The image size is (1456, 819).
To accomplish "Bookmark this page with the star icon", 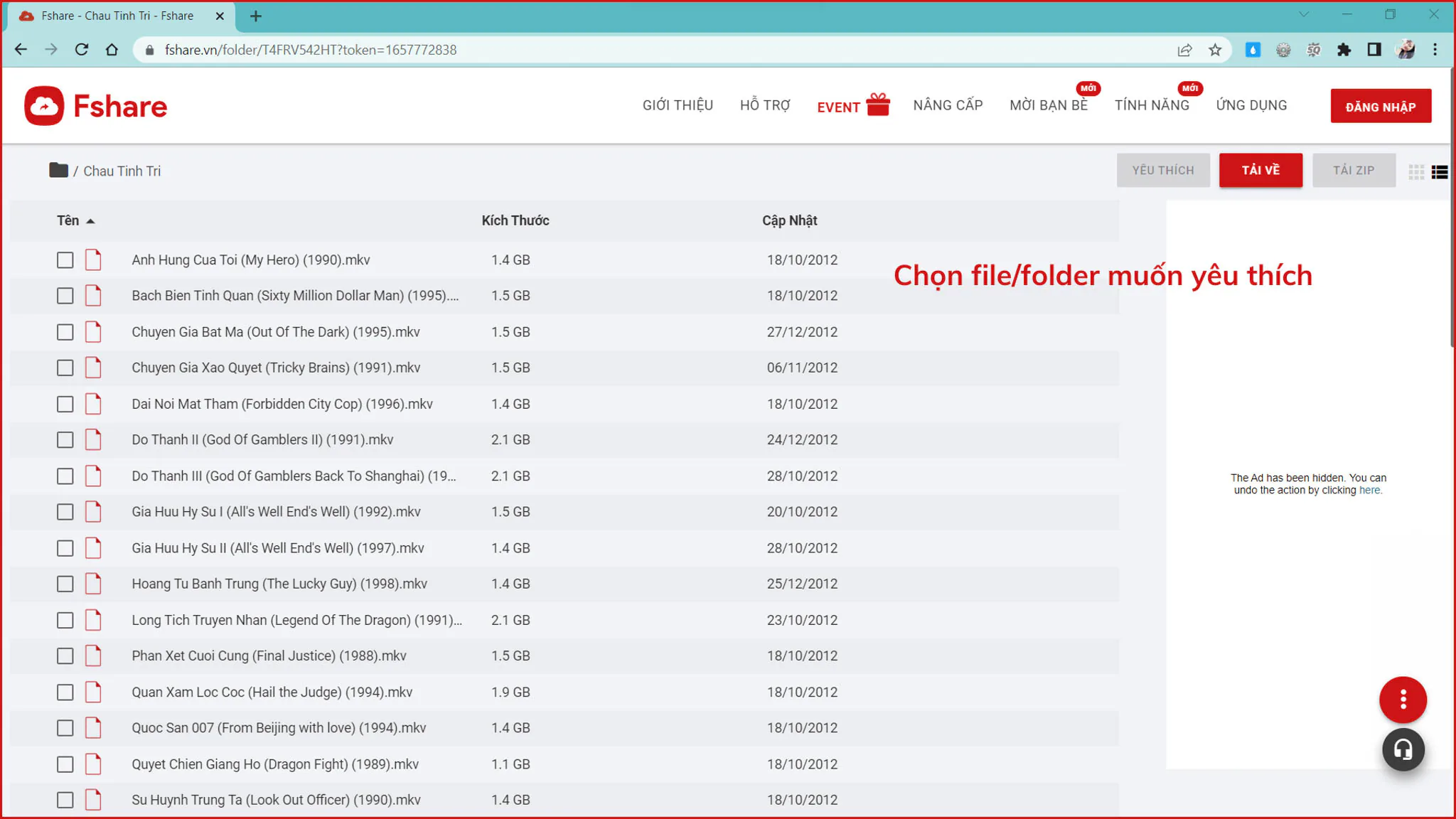I will (x=1215, y=50).
